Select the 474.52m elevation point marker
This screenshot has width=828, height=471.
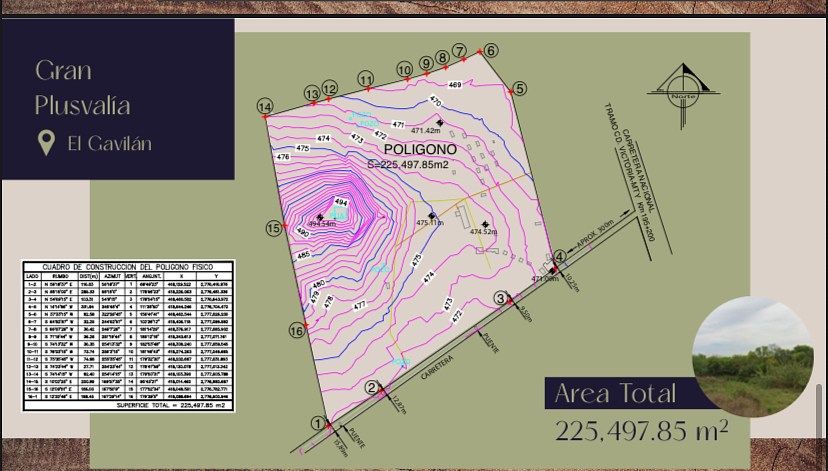pos(486,224)
